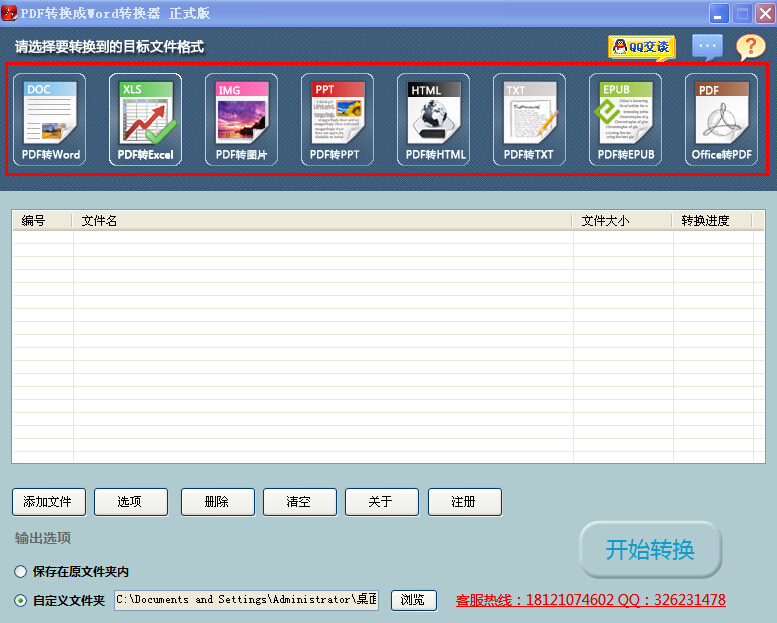Open the blue message bubble icon

[707, 48]
